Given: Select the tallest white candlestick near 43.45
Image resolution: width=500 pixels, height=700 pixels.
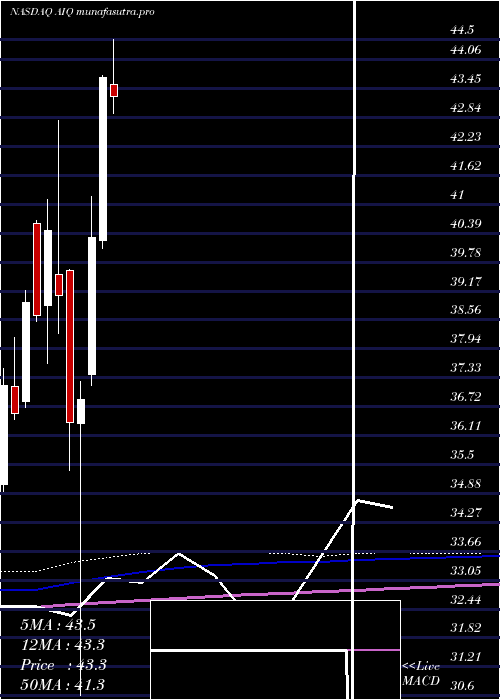Looking at the screenshot, I should [103, 159].
